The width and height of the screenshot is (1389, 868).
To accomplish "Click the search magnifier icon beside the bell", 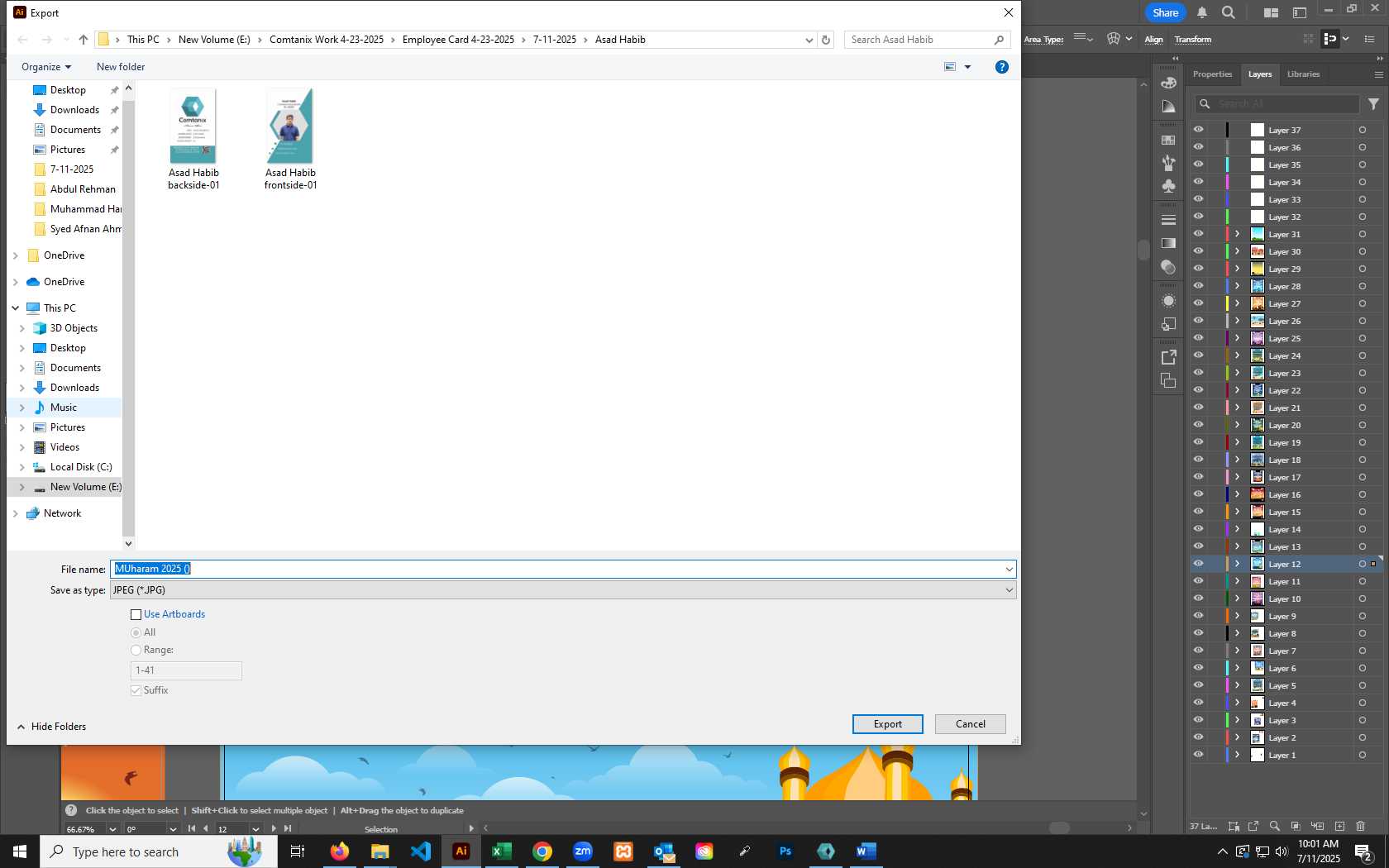I will (x=1229, y=12).
